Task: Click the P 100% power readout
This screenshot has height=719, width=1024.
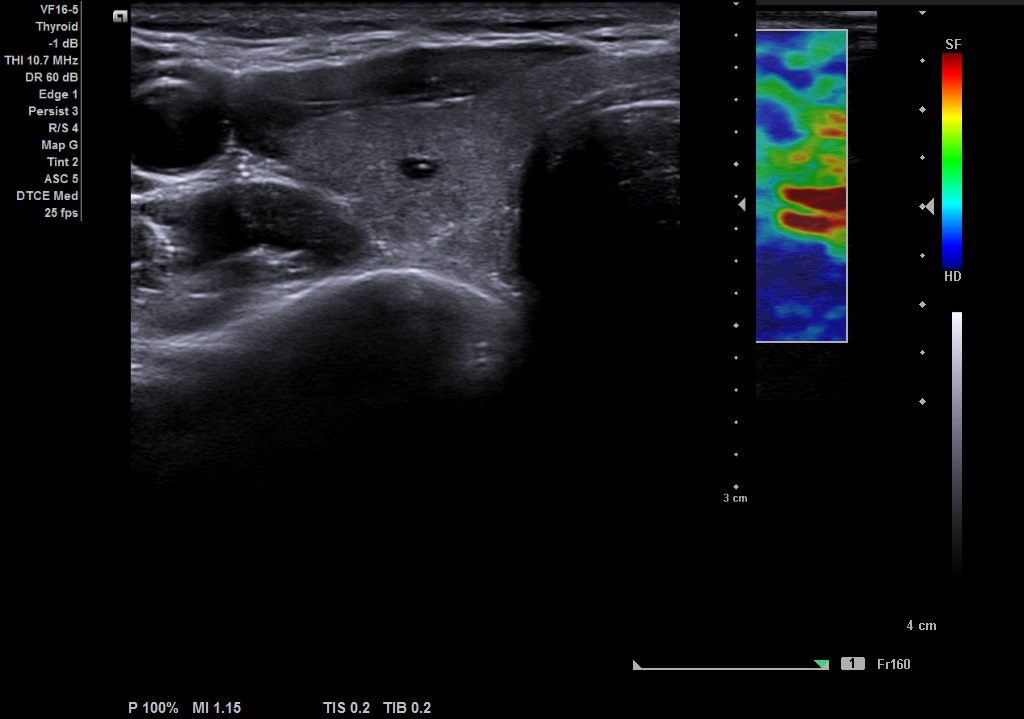Action: pyautogui.click(x=153, y=708)
